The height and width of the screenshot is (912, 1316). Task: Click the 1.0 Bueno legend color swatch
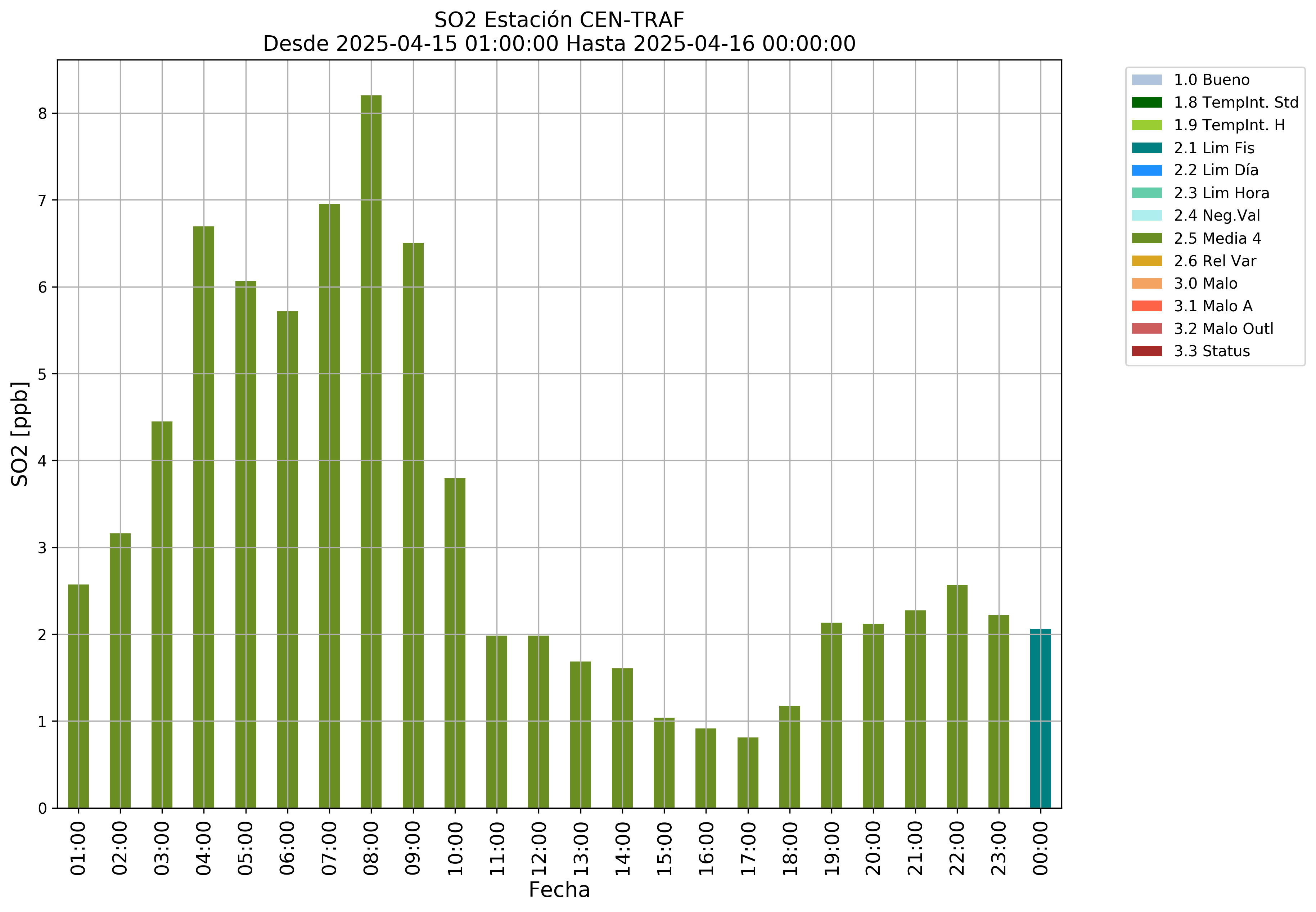1146,80
